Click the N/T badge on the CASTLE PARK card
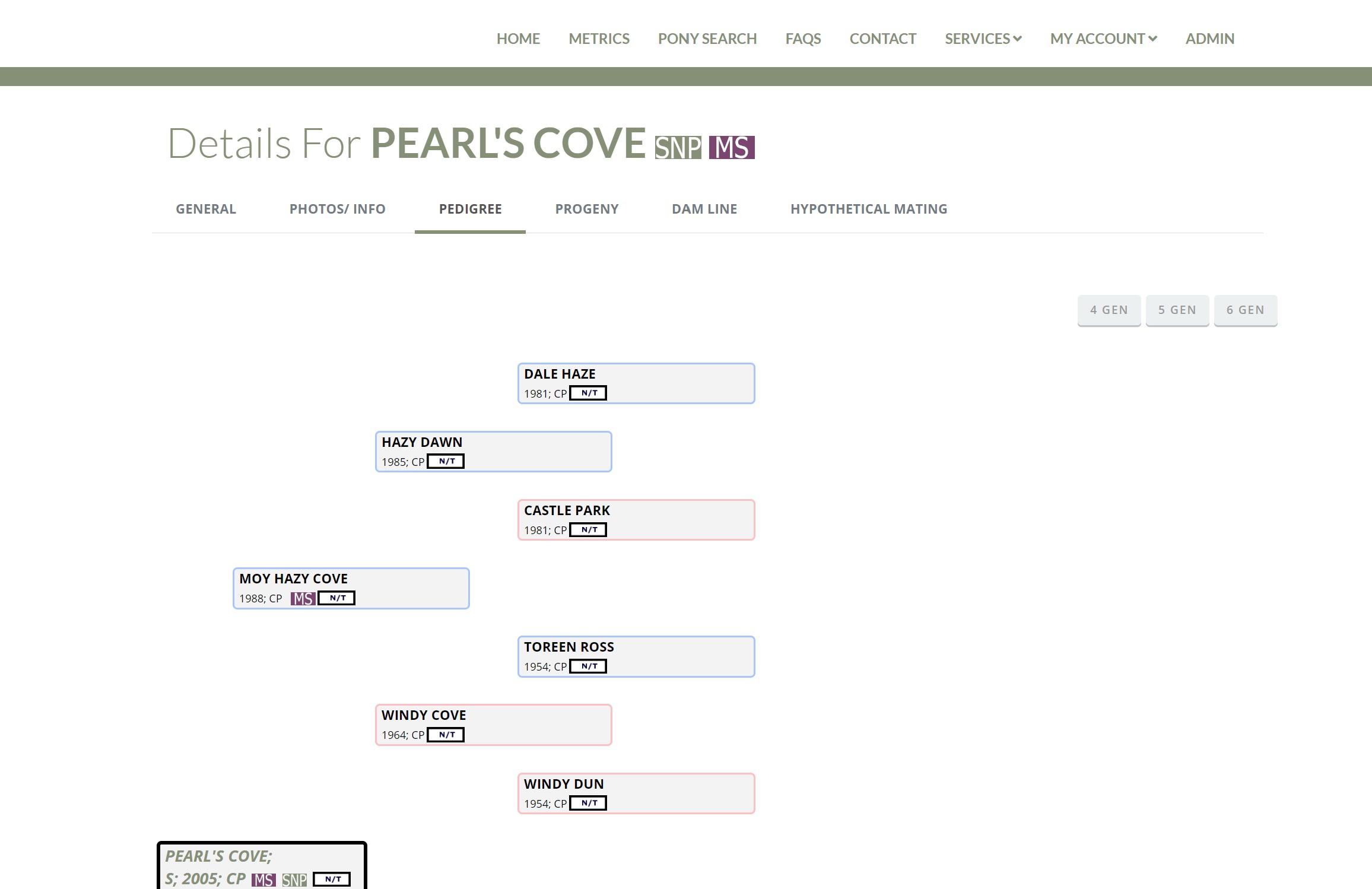Viewport: 1372px width, 889px height. 588,529
